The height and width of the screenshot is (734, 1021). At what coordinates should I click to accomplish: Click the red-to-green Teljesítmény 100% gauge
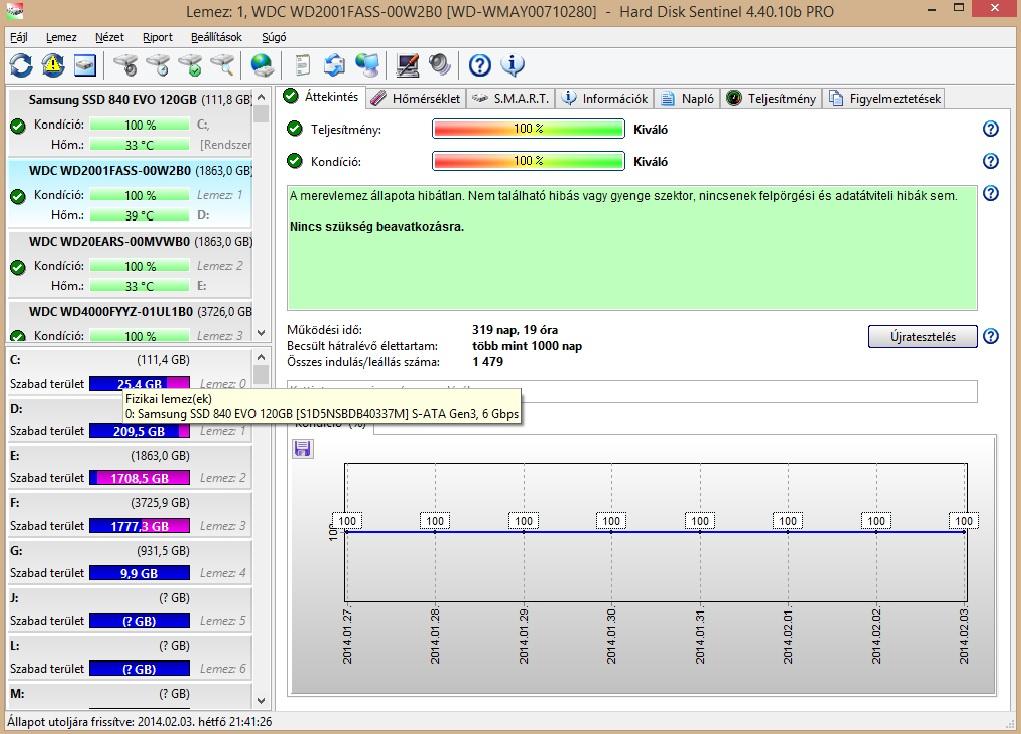pos(528,129)
